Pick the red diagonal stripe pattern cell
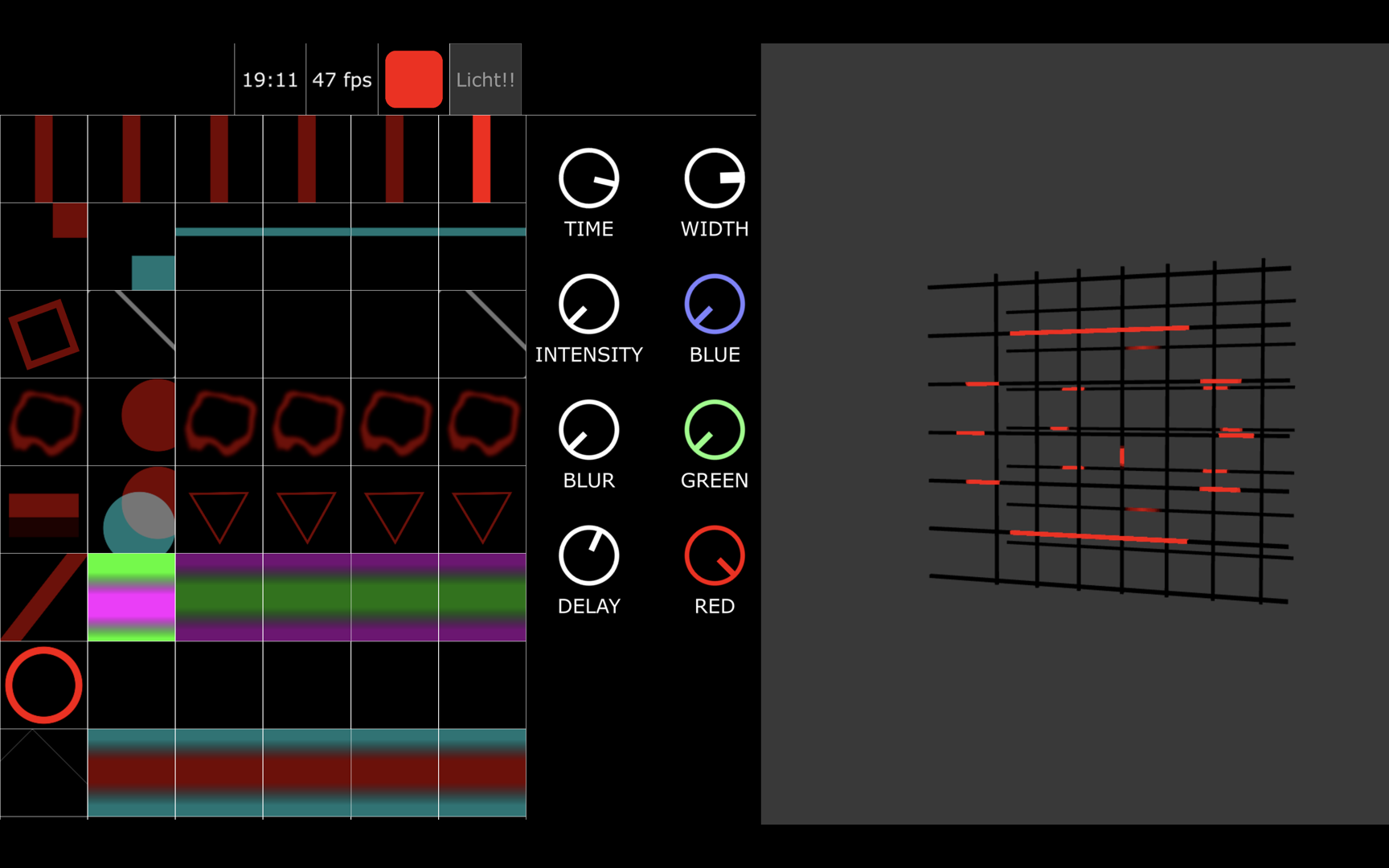Screen dimensions: 1389x868 point(43,597)
